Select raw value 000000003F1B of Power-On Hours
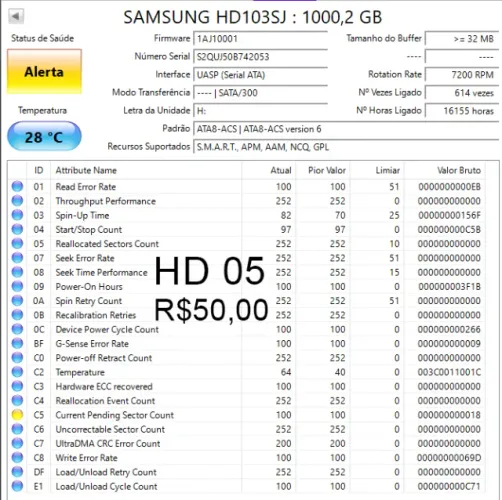Viewport: 502px width, 500px height. [x=449, y=287]
